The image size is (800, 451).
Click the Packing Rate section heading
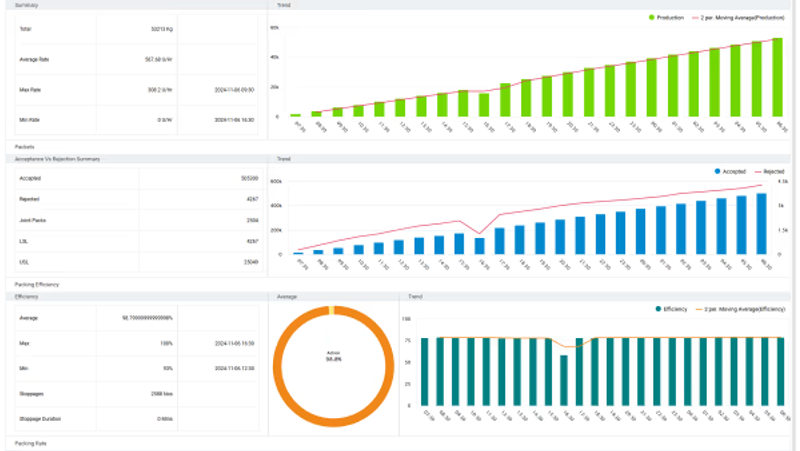tap(31, 443)
